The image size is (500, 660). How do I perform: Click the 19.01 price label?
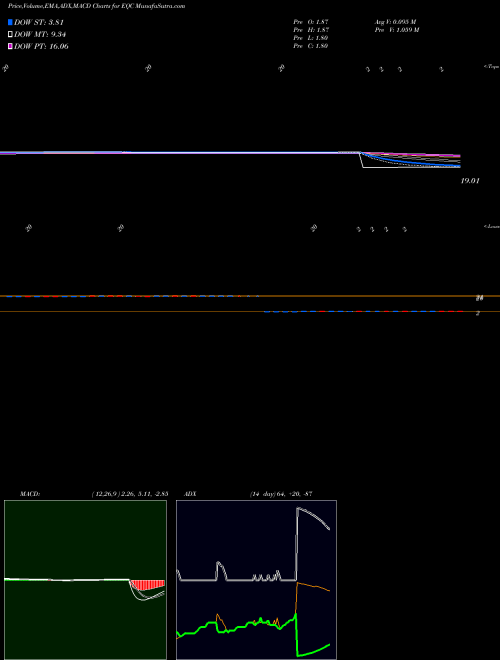470,181
